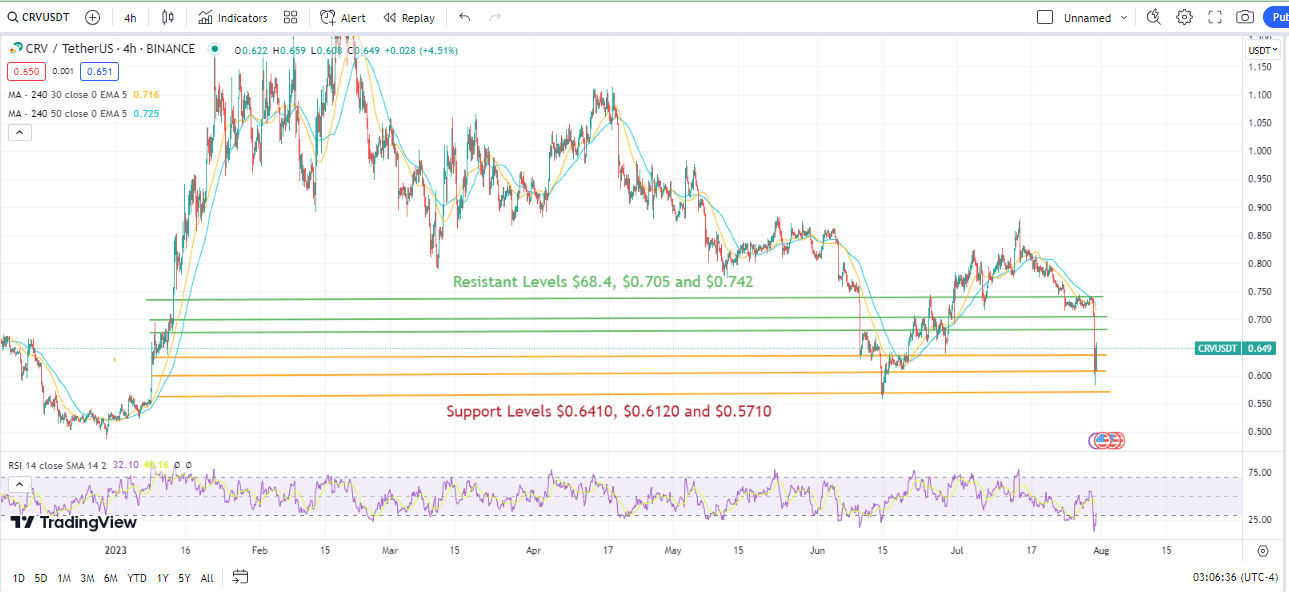Click the 03:06:36 (UTC-4) timezone clock
Image resolution: width=1289 pixels, height=592 pixels.
click(x=1235, y=578)
